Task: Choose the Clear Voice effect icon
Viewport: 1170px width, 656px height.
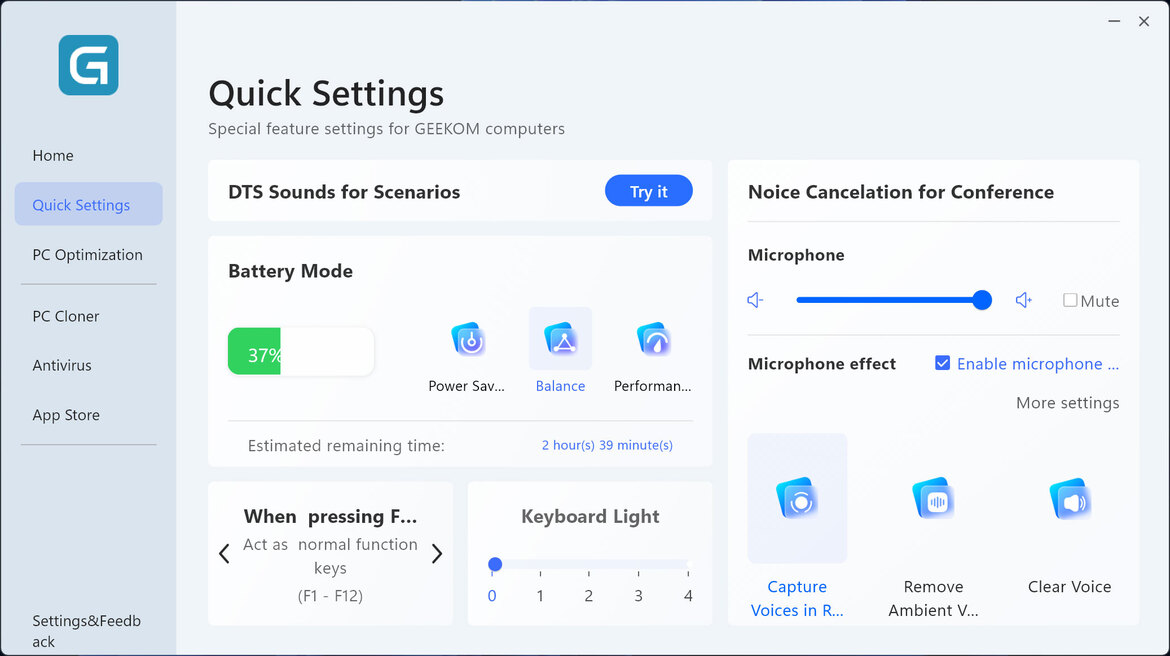Action: [1069, 498]
